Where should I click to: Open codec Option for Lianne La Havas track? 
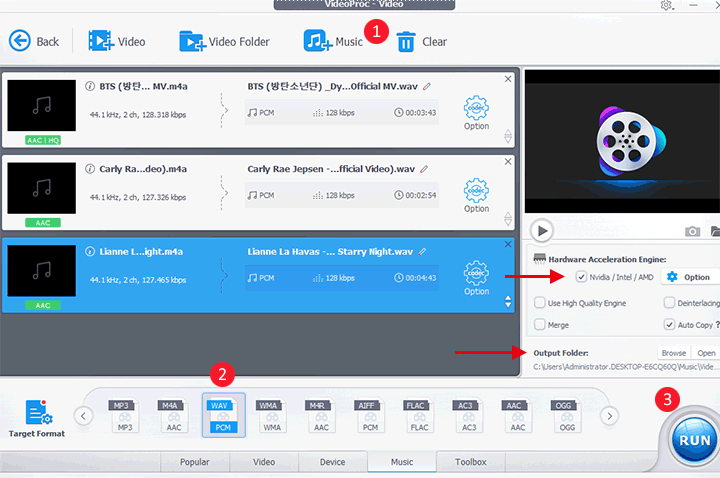tap(476, 278)
